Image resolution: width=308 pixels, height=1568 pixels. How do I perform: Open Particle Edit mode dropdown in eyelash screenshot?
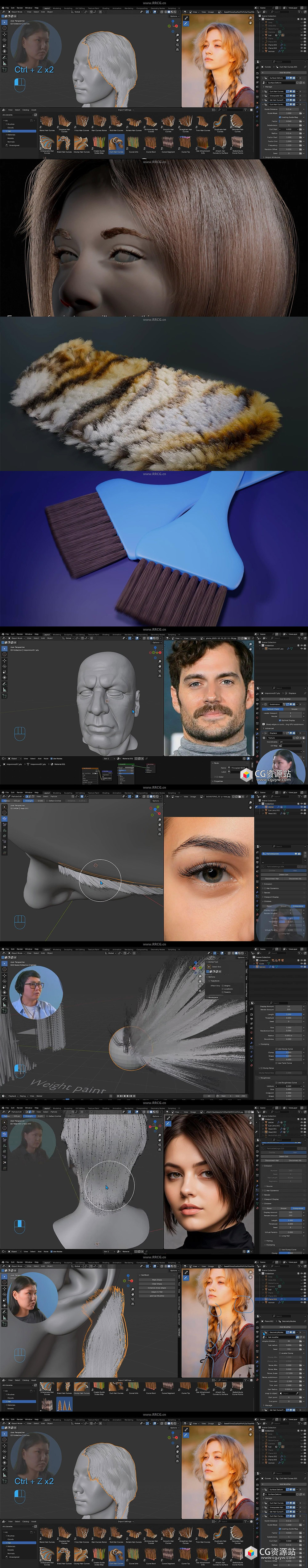click(x=16, y=797)
